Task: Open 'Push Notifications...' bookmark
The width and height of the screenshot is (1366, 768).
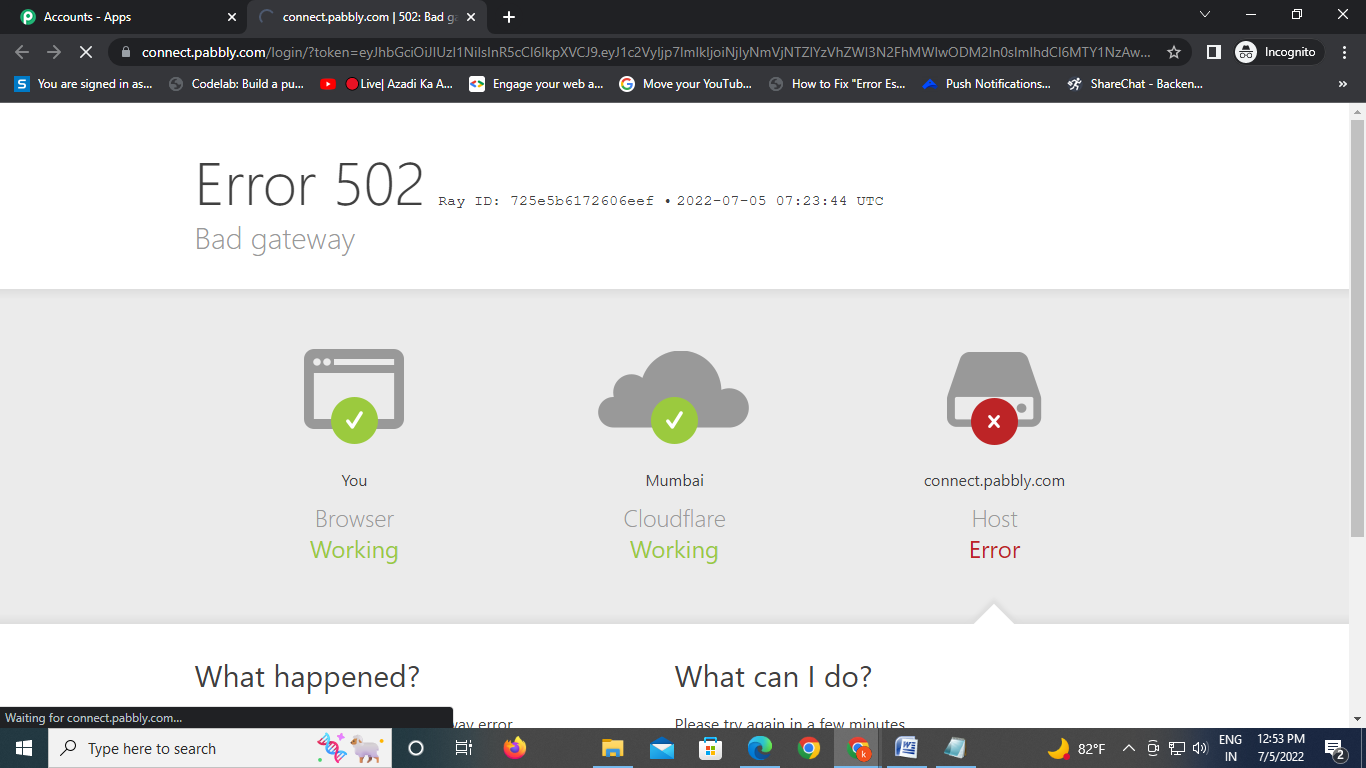Action: tap(987, 84)
